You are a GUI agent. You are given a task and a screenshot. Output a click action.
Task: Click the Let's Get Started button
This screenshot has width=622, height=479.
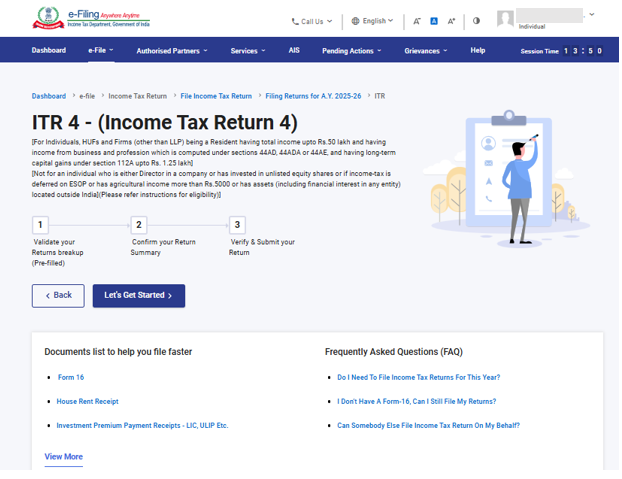pyautogui.click(x=138, y=296)
